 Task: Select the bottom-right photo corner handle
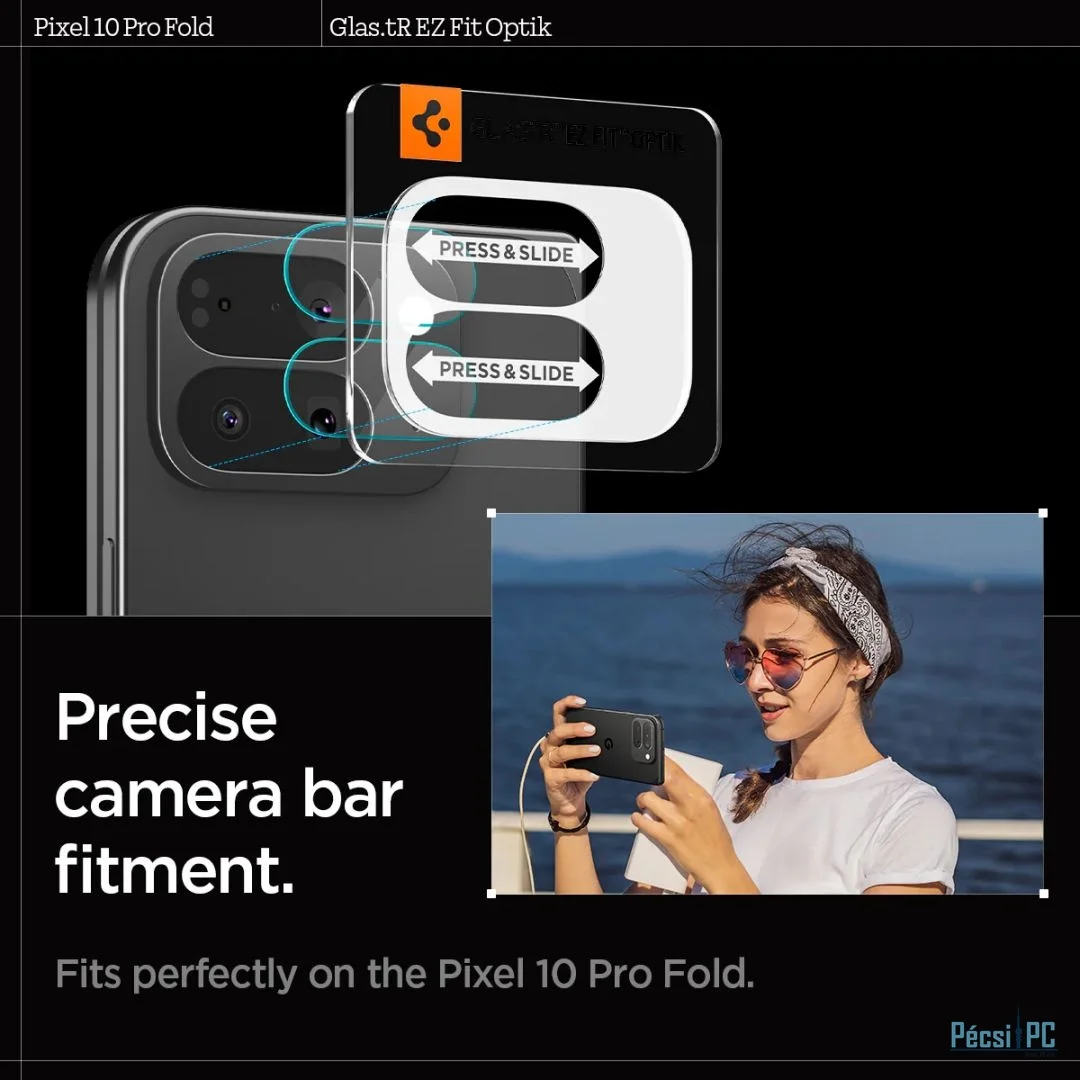coord(1043,893)
